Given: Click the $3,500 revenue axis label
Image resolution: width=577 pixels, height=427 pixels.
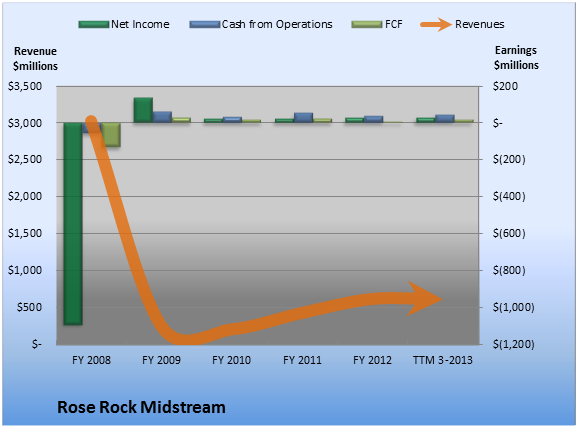Looking at the screenshot, I should [x=25, y=86].
